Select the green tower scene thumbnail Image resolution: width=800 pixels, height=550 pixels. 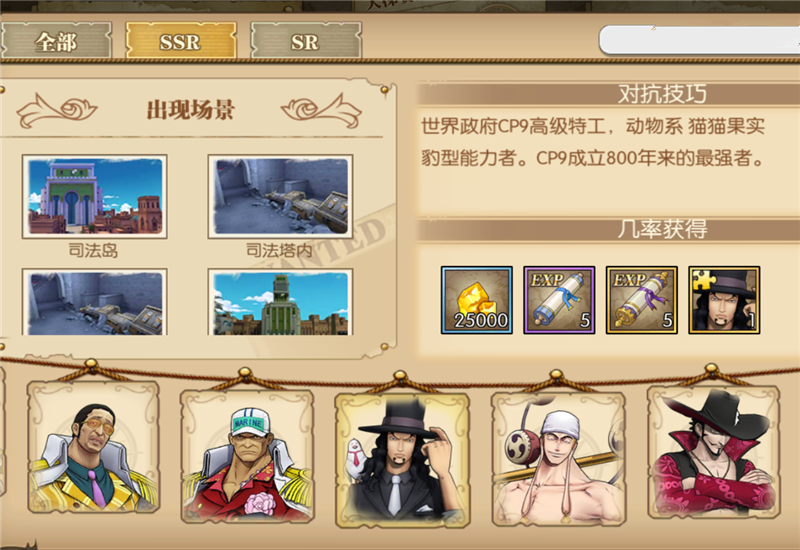click(280, 302)
